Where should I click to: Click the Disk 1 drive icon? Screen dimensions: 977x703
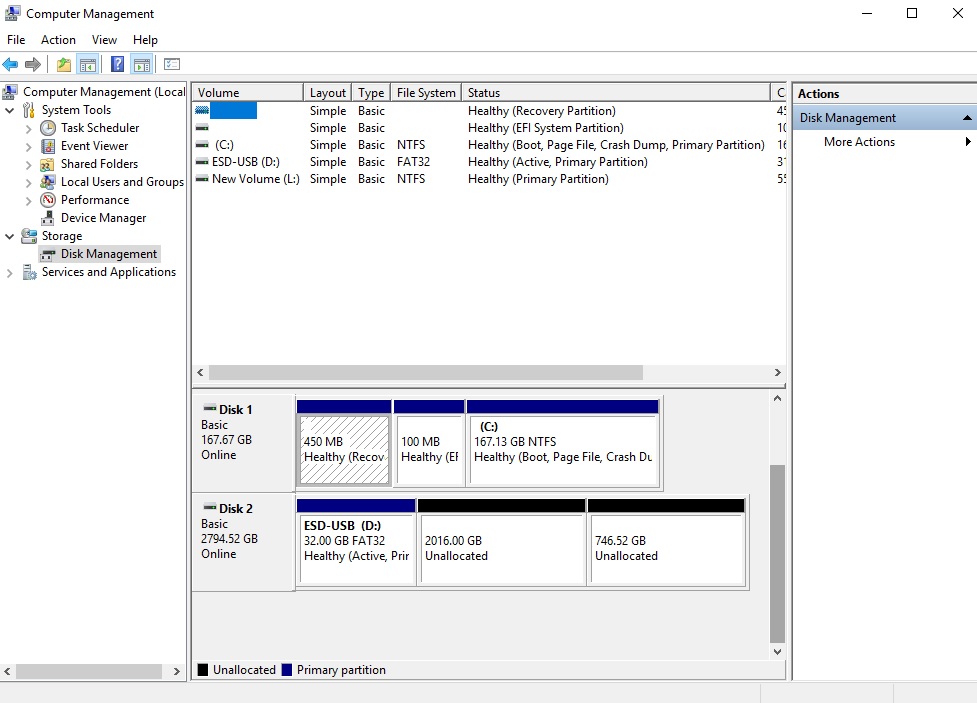(x=210, y=408)
